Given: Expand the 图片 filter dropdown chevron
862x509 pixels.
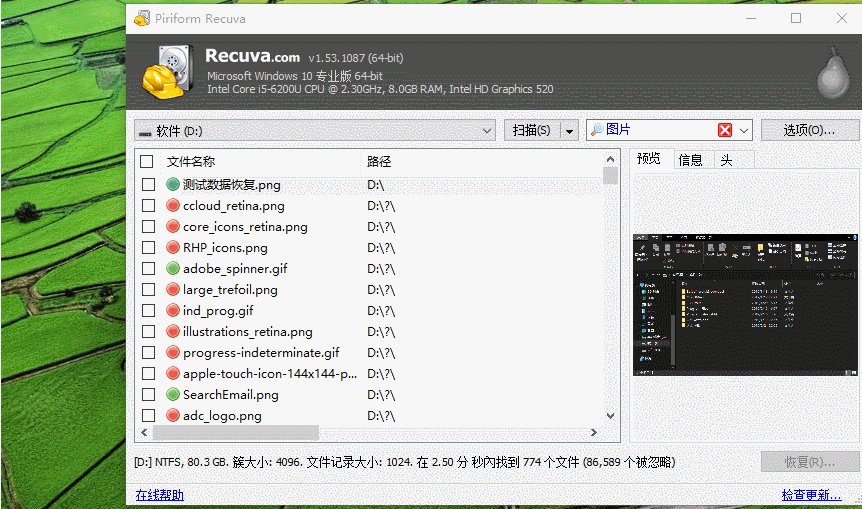Looking at the screenshot, I should [744, 131].
